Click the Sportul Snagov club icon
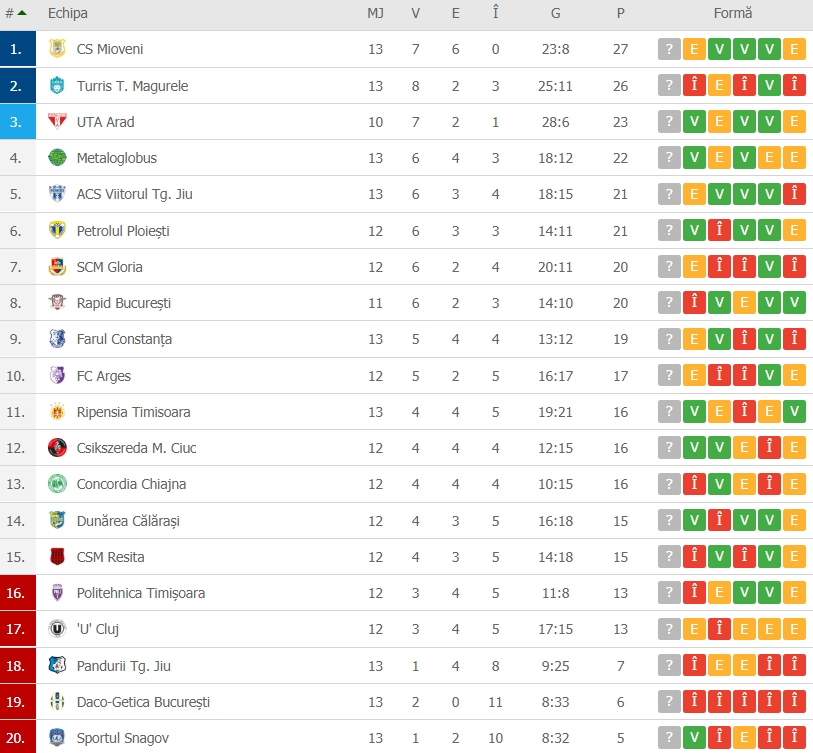 tap(57, 738)
